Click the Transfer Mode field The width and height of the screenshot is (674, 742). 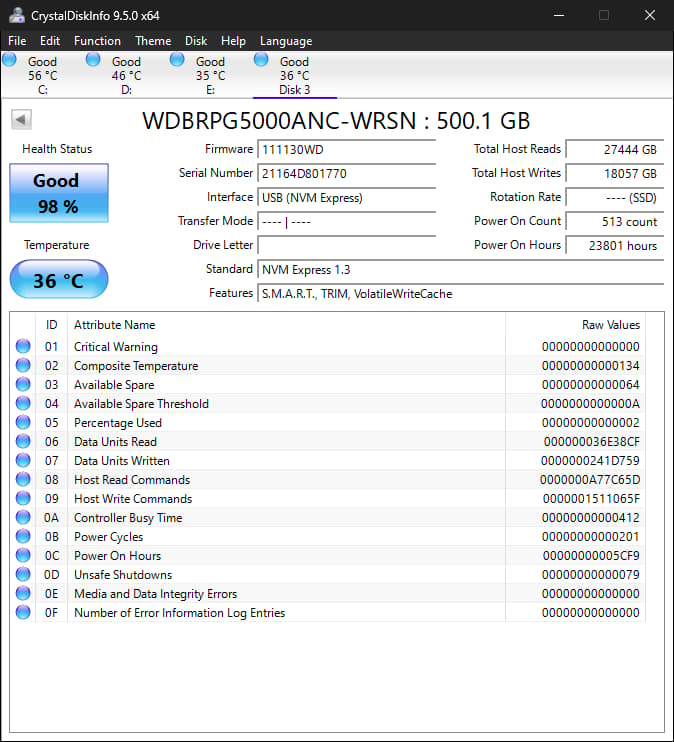pos(346,221)
